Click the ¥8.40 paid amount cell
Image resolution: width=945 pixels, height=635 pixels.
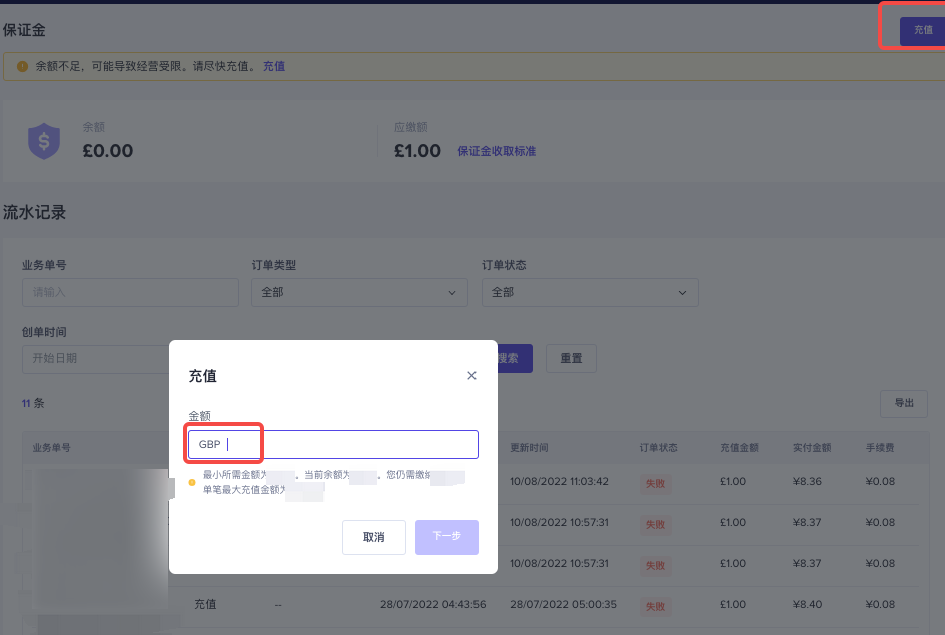807,604
